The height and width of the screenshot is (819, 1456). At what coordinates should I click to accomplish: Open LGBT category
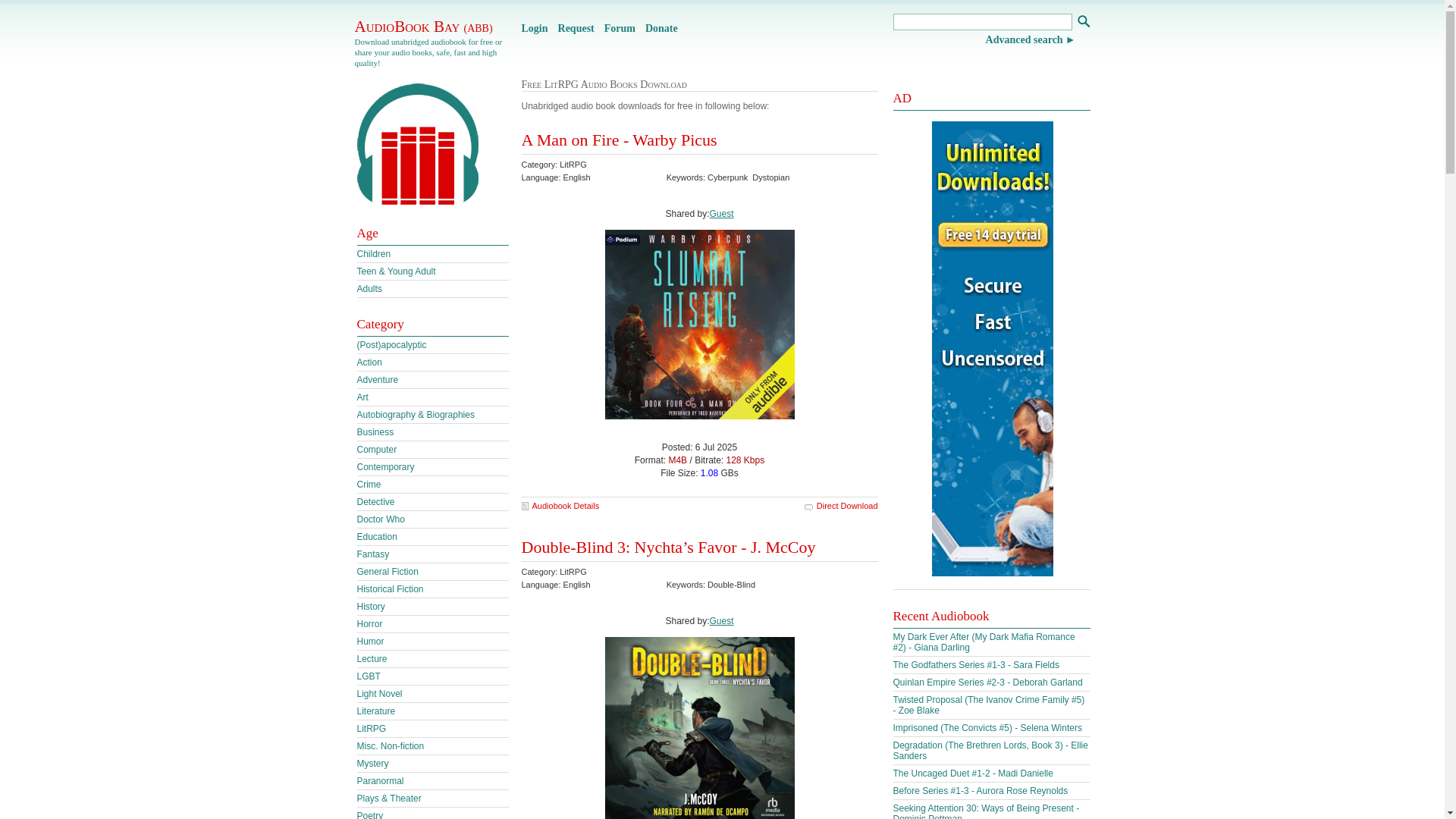pyautogui.click(x=368, y=676)
